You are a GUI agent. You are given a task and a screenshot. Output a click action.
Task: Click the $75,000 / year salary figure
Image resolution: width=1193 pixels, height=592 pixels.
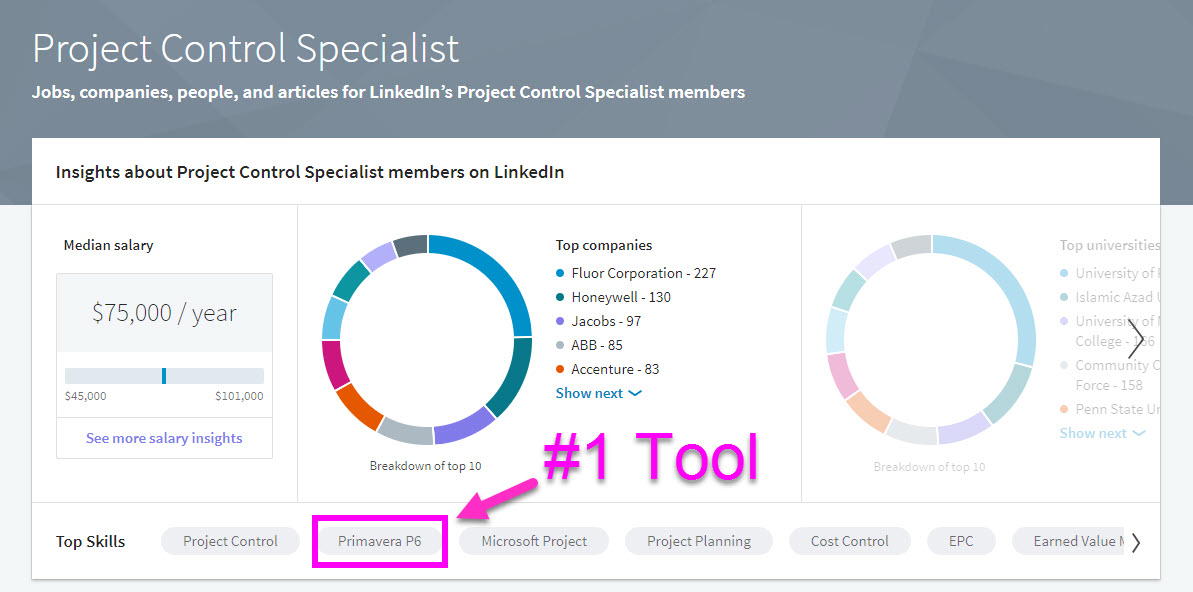pyautogui.click(x=164, y=313)
